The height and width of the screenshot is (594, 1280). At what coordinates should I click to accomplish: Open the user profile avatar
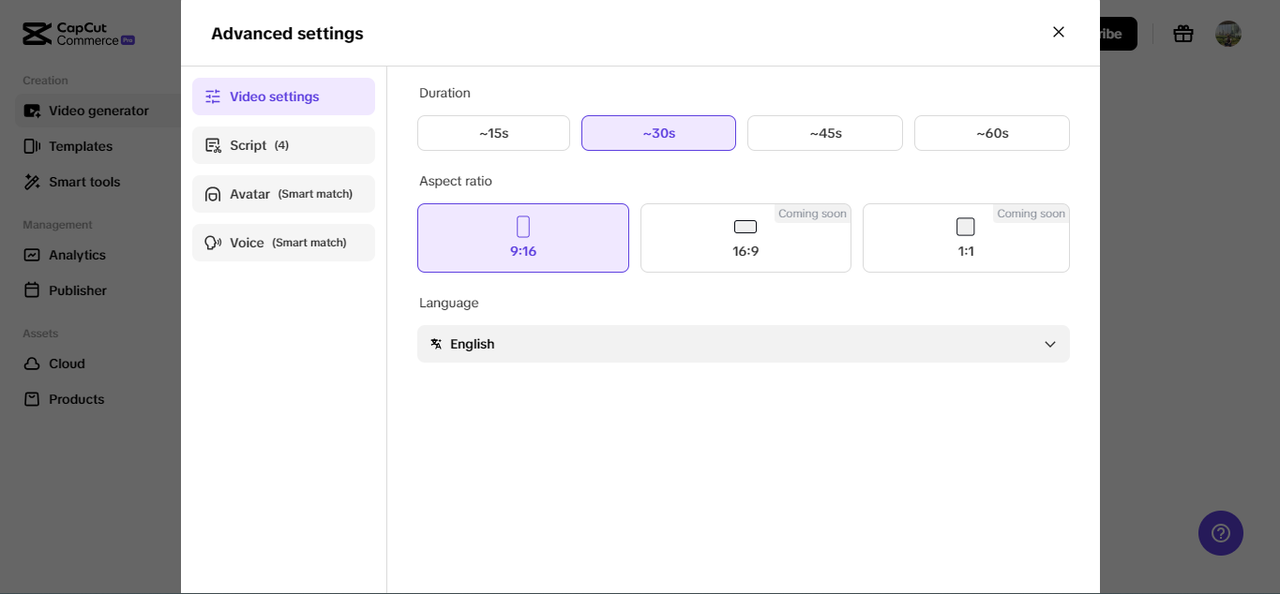click(1228, 33)
